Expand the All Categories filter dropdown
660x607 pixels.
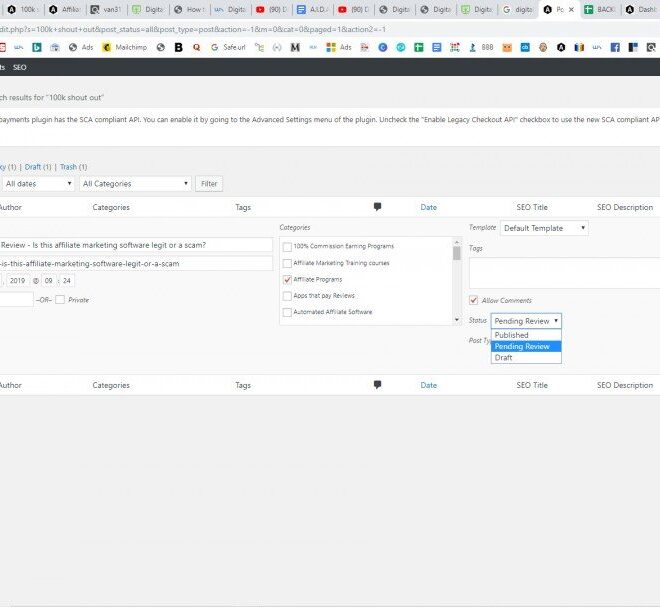[x=136, y=184]
